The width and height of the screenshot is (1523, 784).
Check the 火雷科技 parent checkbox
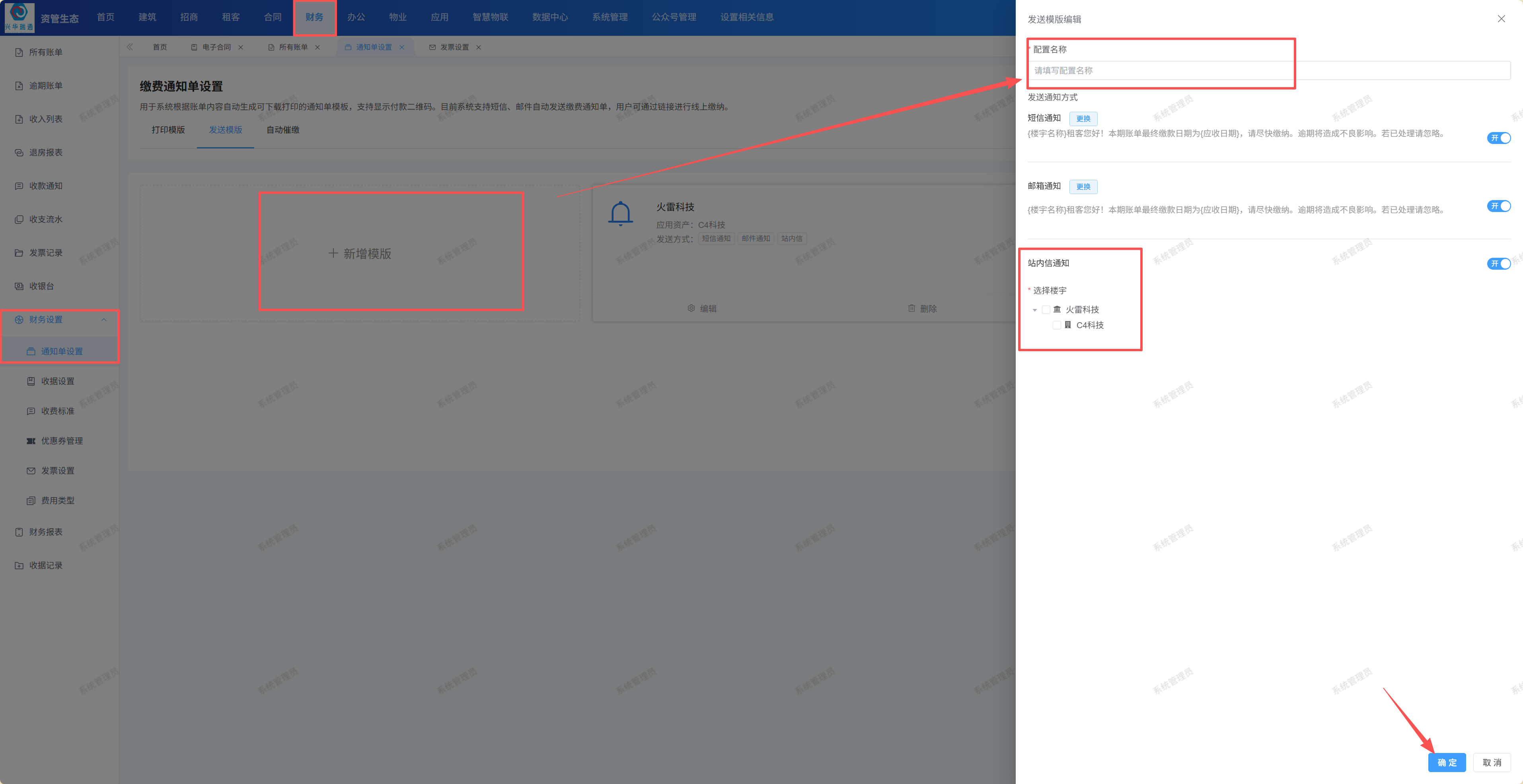coord(1046,310)
